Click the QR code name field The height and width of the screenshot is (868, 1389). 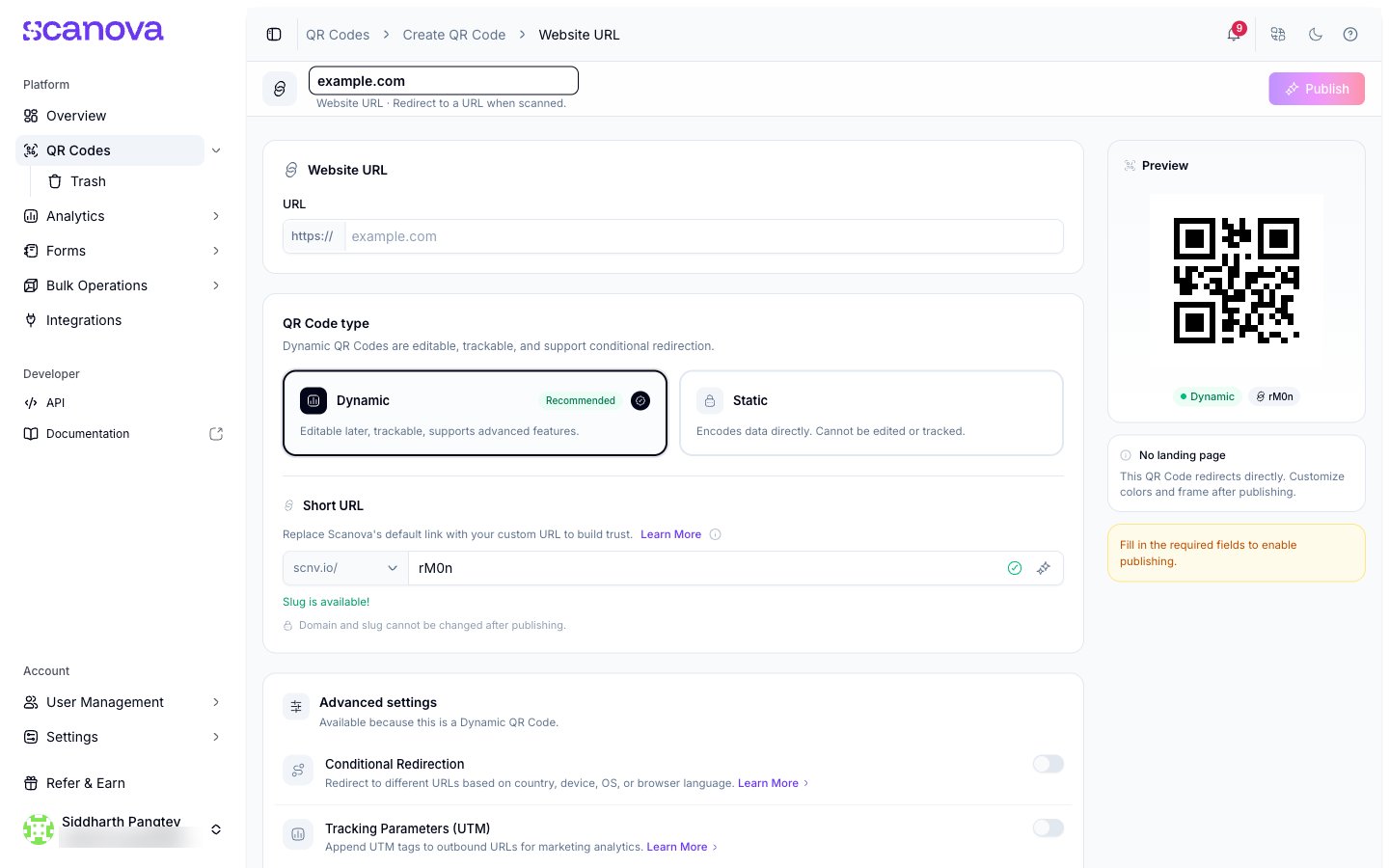(x=444, y=81)
